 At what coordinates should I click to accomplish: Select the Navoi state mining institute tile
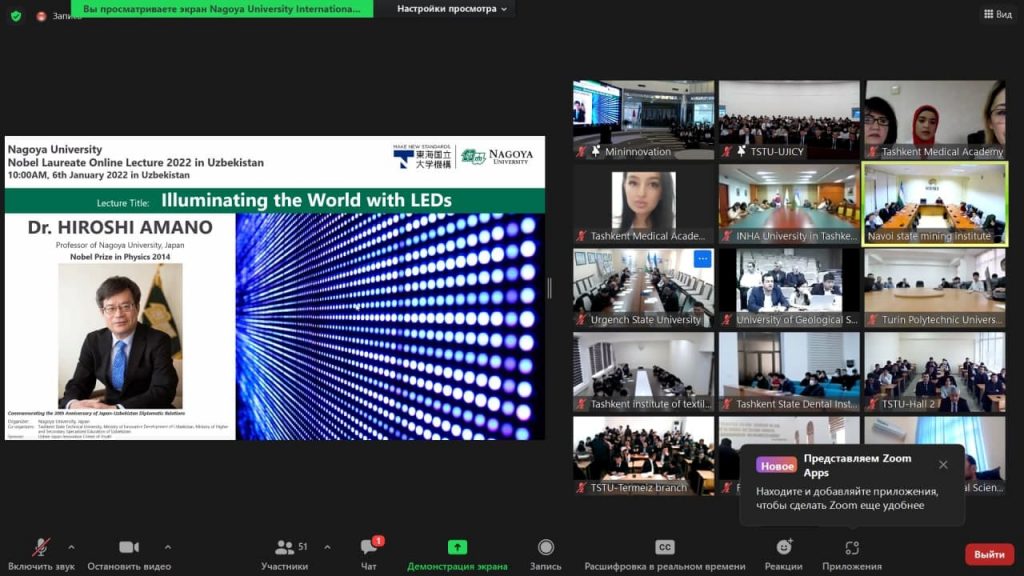pos(935,204)
